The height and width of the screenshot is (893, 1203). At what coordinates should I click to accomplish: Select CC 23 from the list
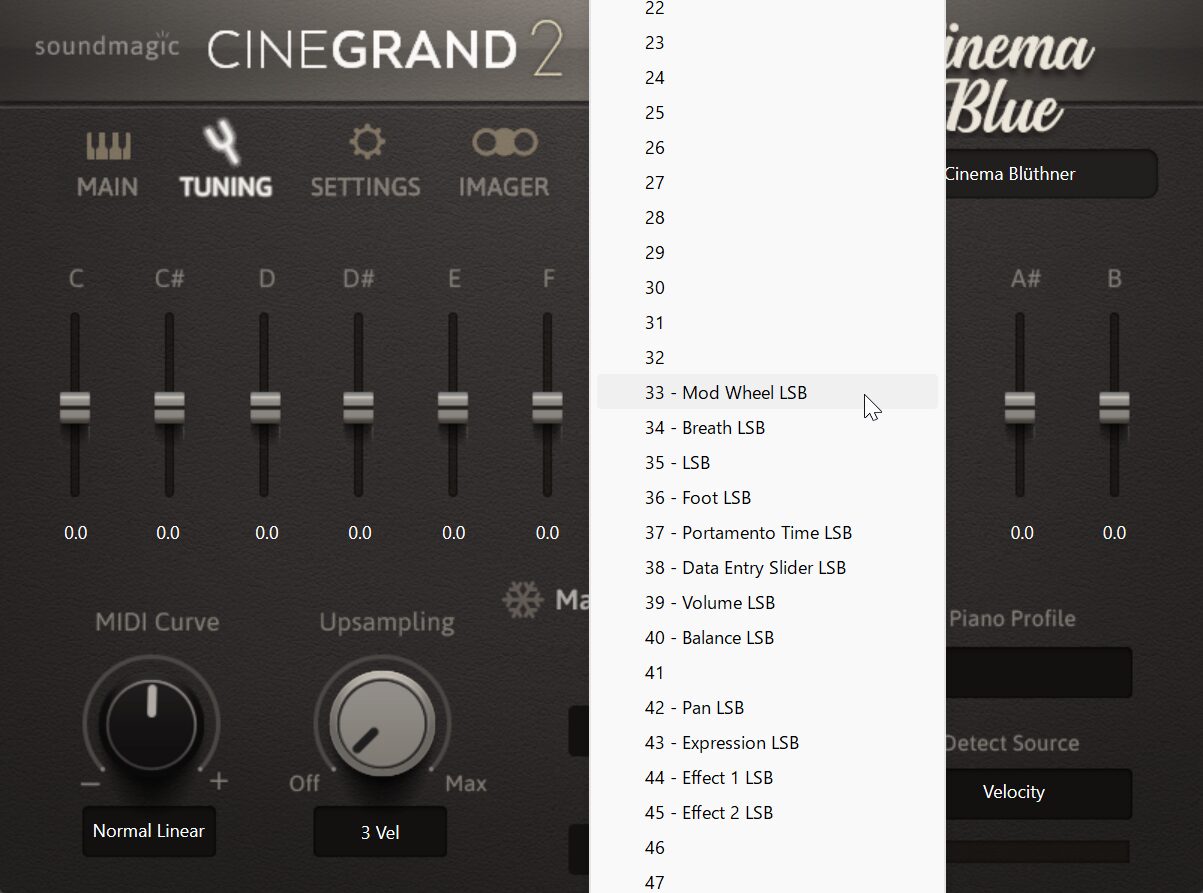(x=767, y=43)
